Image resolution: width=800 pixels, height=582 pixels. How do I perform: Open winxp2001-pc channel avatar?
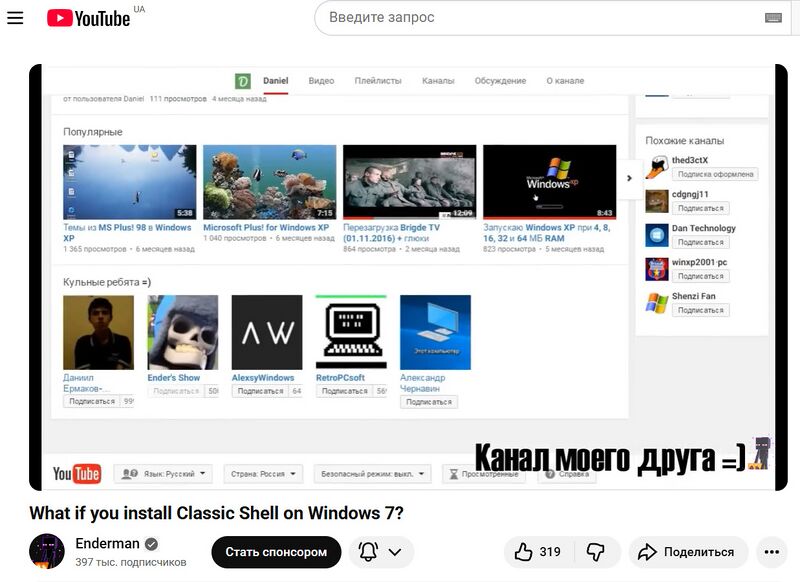(657, 269)
